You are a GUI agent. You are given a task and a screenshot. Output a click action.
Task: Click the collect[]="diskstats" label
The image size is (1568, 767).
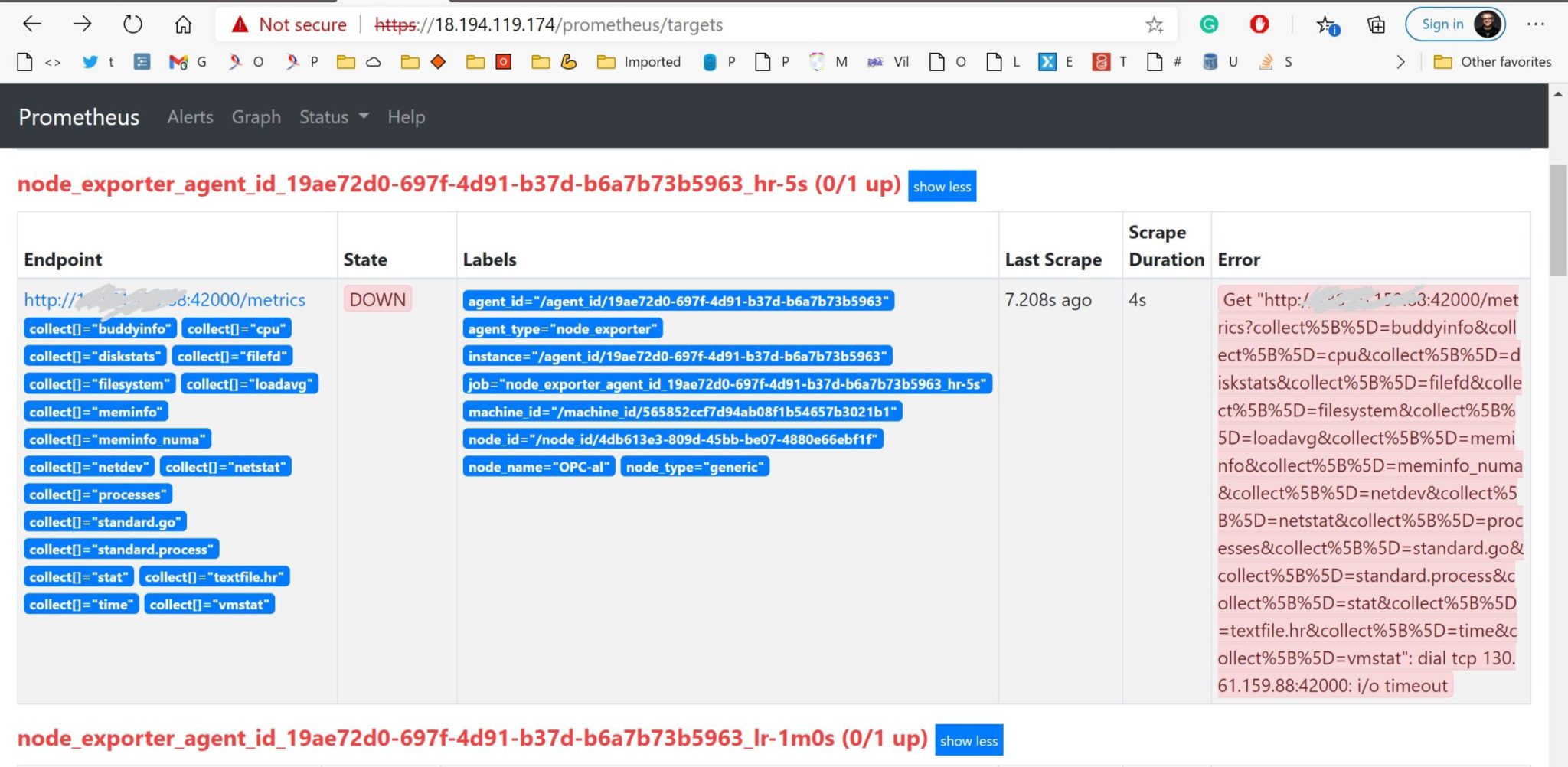pyautogui.click(x=95, y=357)
